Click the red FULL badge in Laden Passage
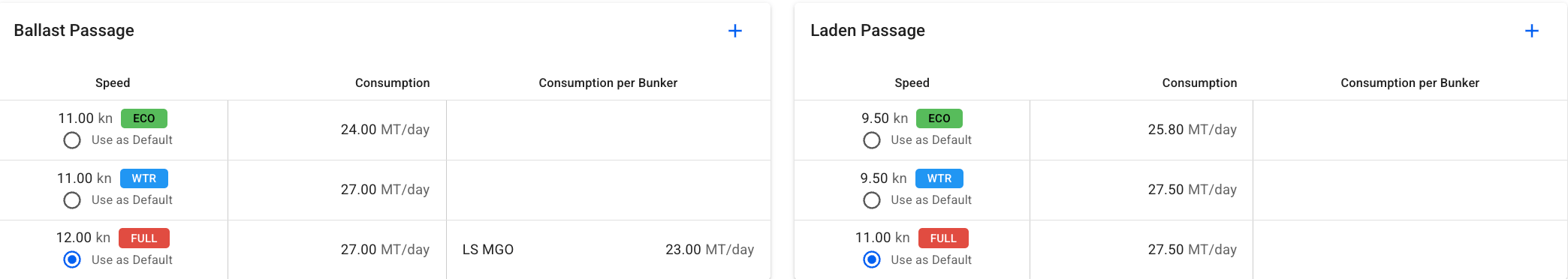1568x279 pixels. (943, 238)
